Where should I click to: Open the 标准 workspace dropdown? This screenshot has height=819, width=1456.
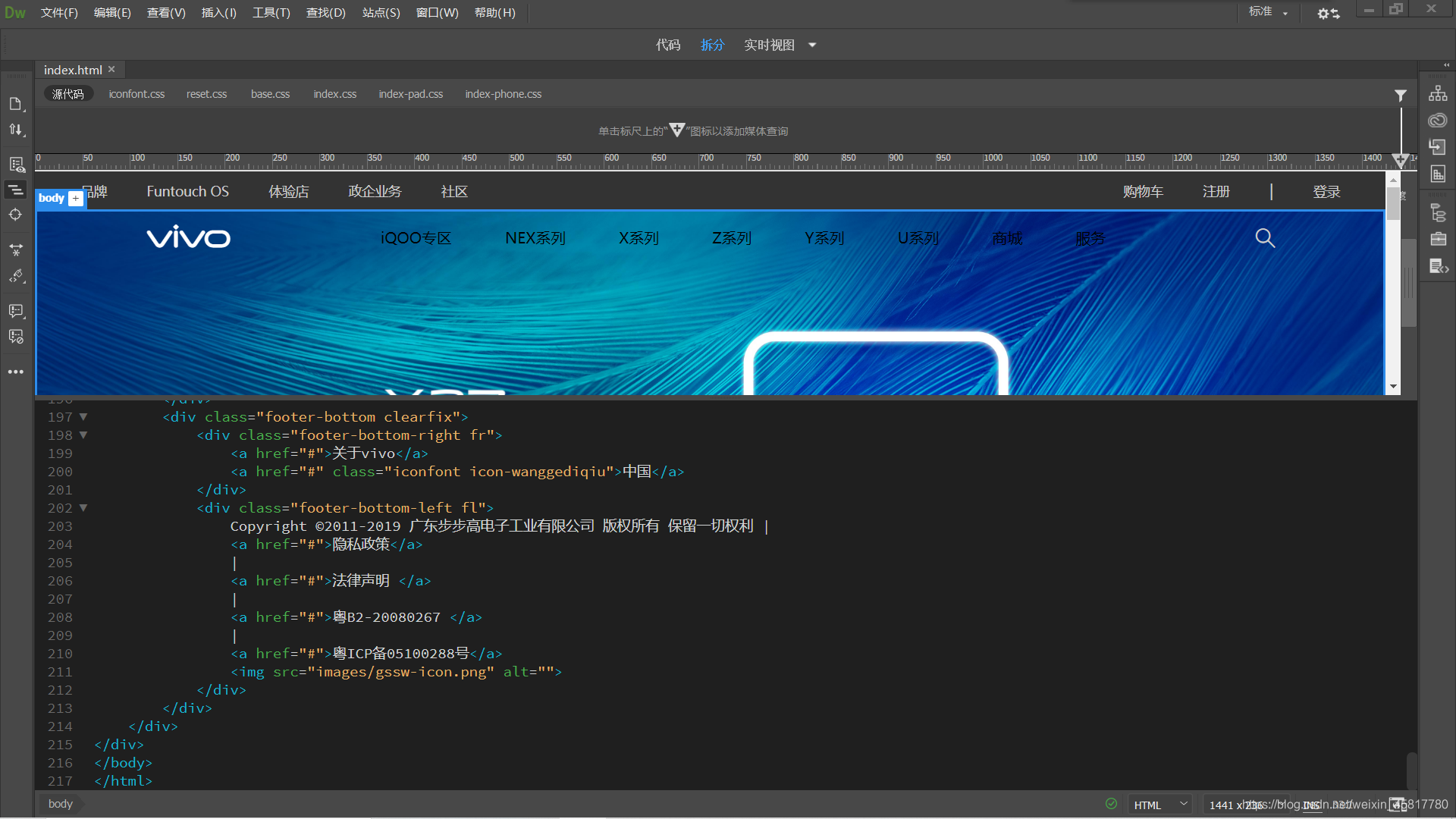(1268, 11)
